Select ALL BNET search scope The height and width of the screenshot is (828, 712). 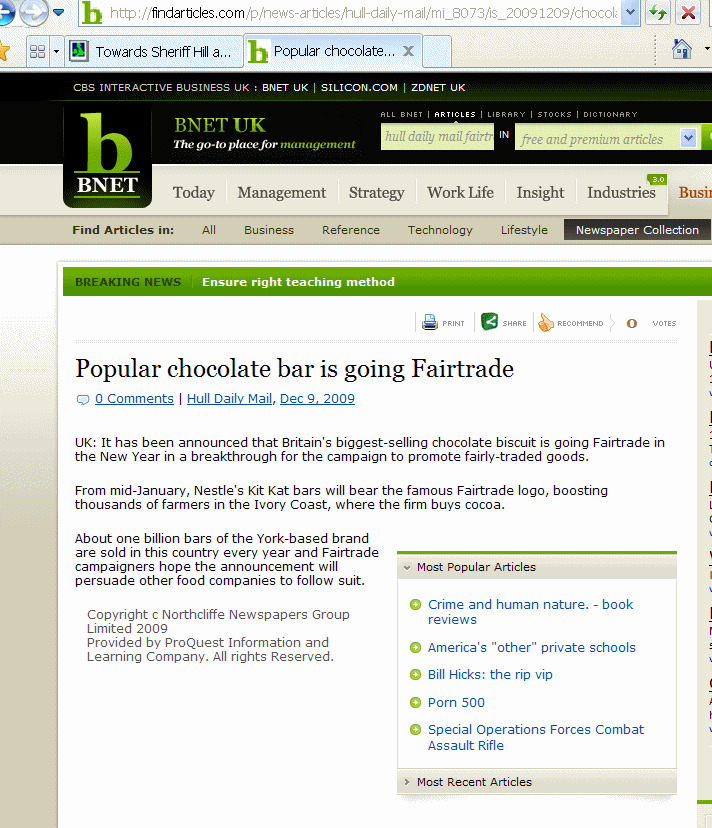click(401, 115)
